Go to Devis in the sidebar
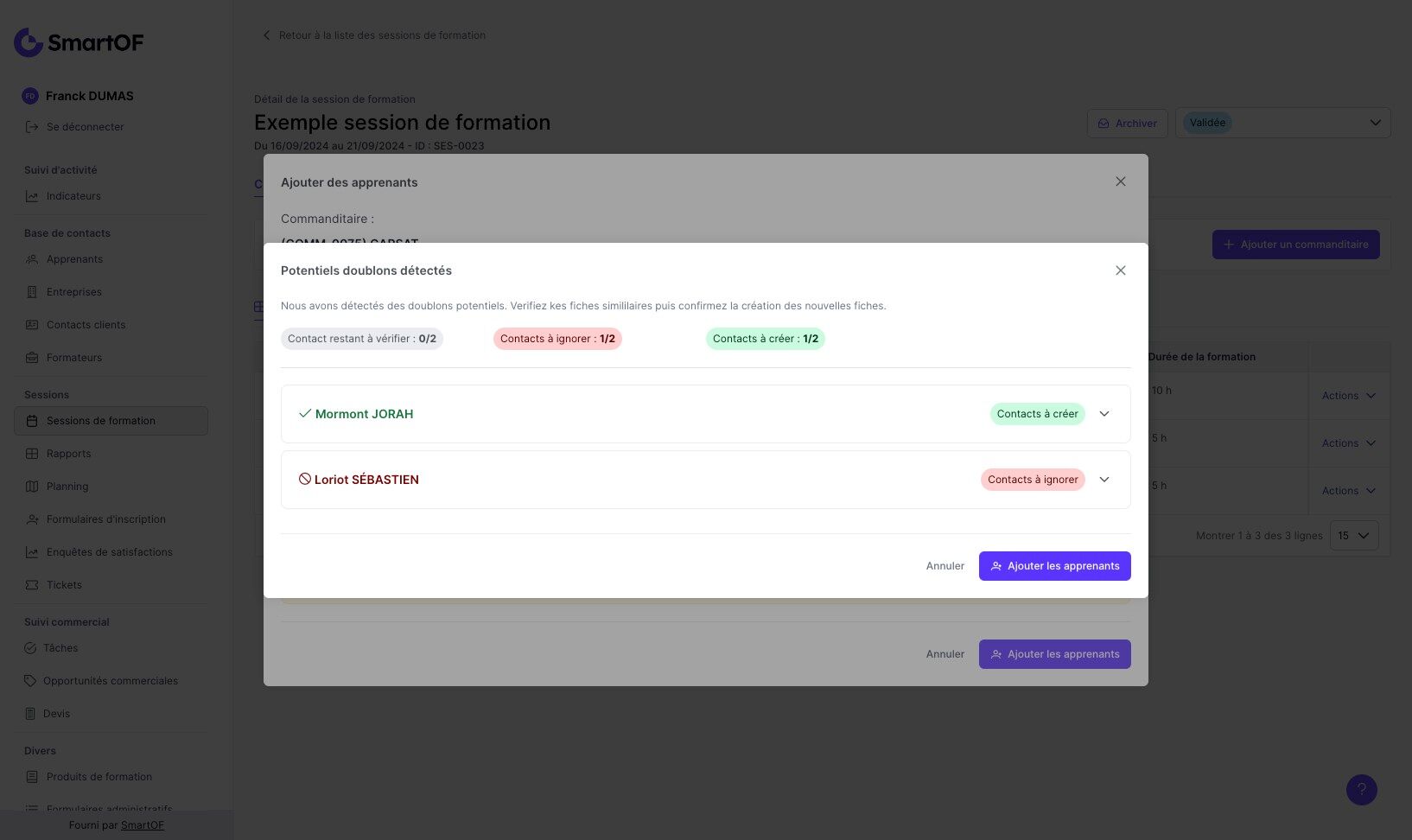 [57, 714]
